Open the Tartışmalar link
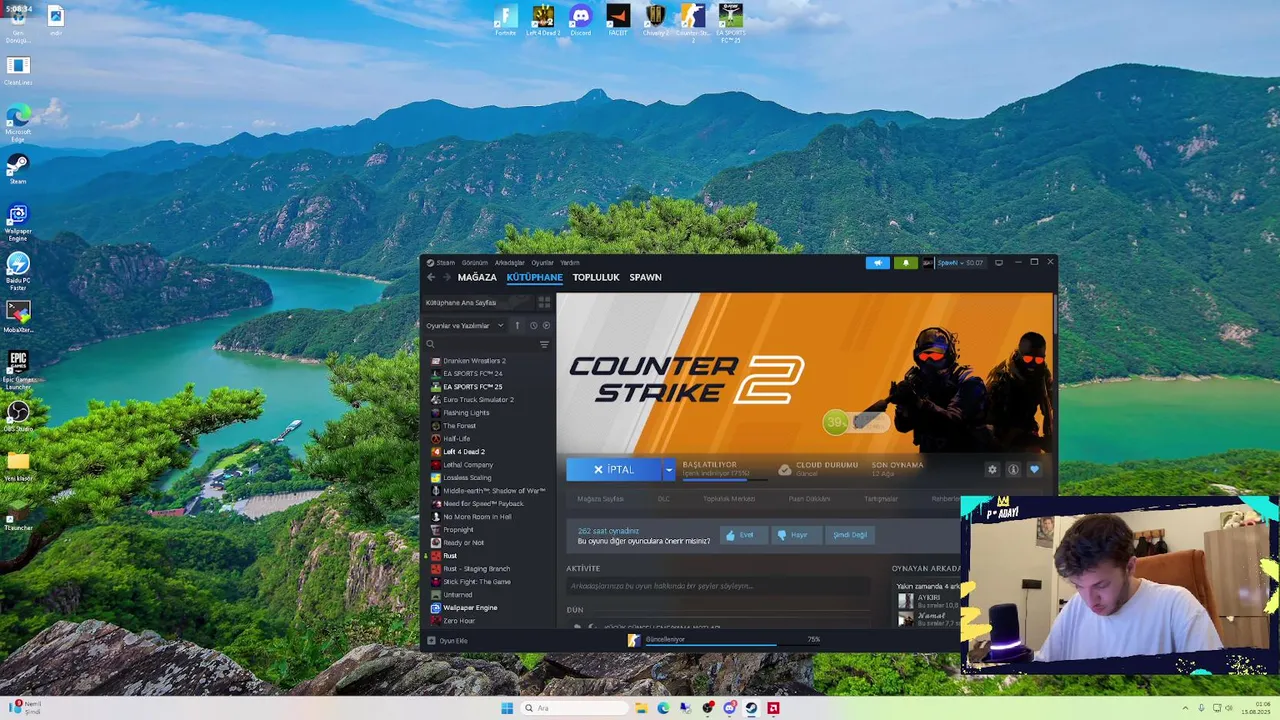 coord(881,499)
